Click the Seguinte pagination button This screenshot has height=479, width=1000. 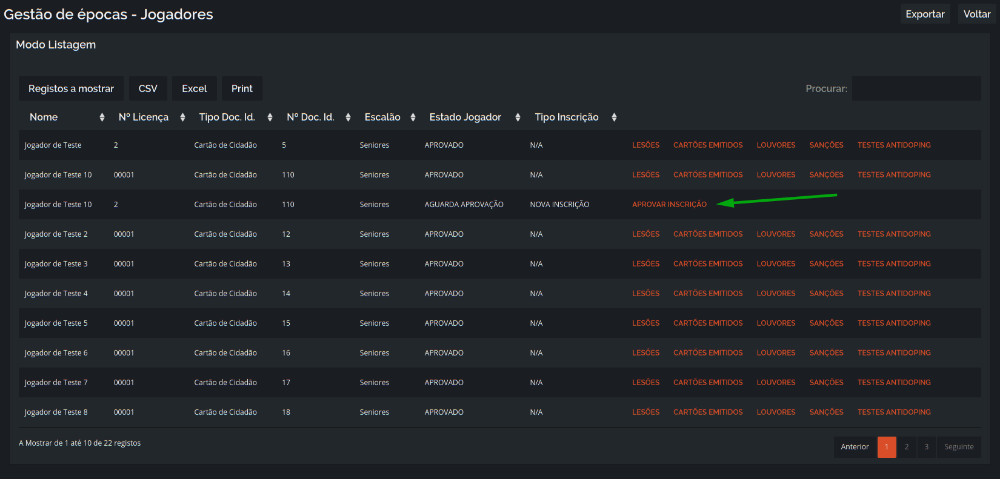959,447
